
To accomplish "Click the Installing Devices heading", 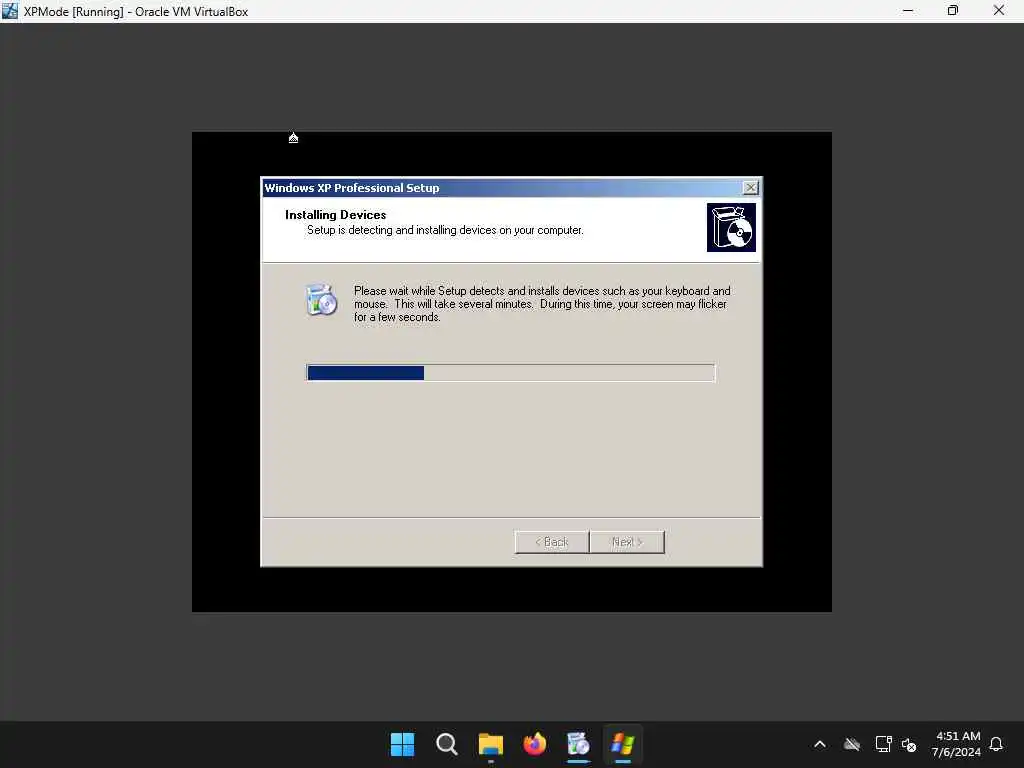I will coord(336,215).
